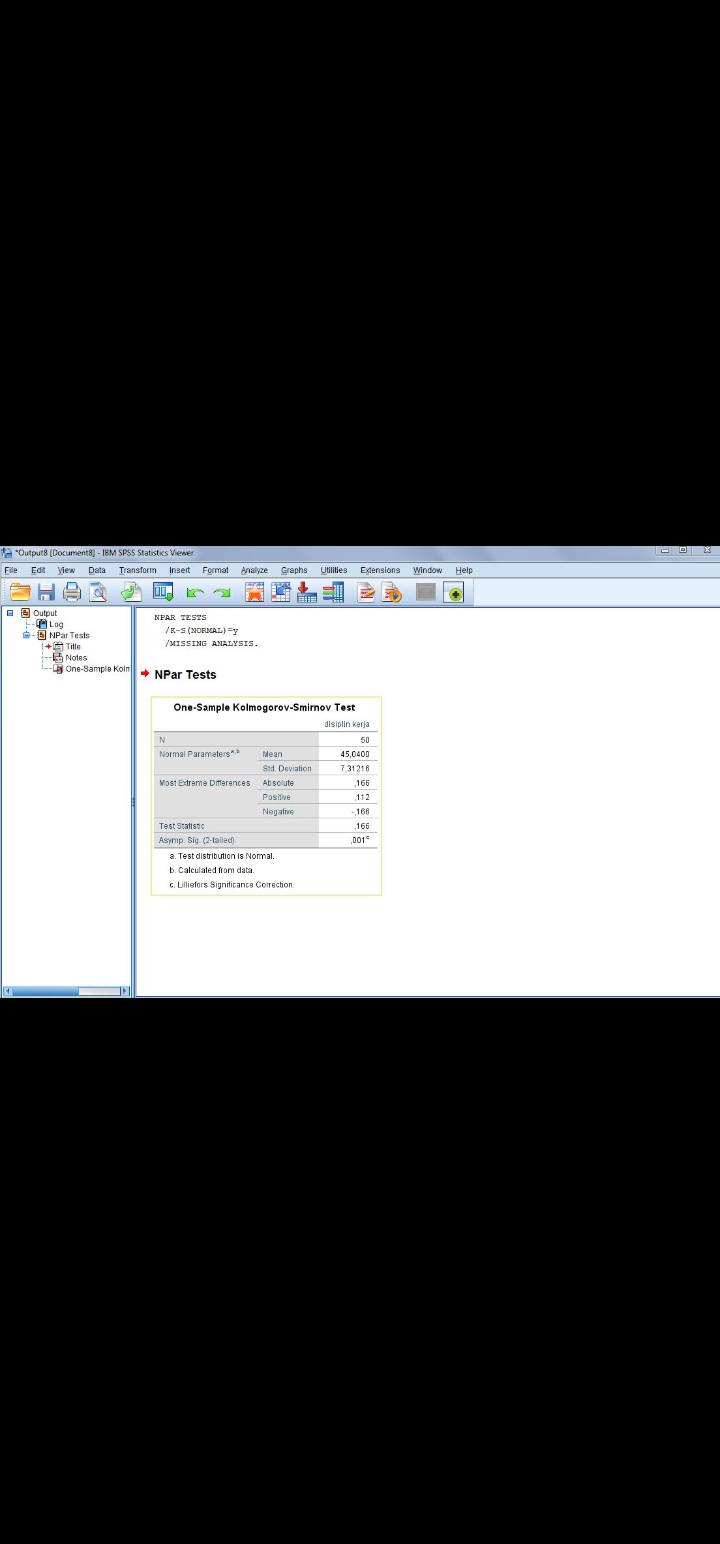Image resolution: width=720 pixels, height=1544 pixels.
Task: Select the Kolmogorov-Smirnov Test table title
Action: point(264,707)
